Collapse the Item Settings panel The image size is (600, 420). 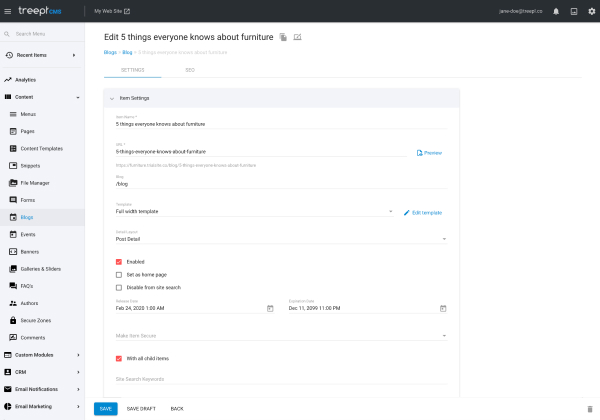112,98
